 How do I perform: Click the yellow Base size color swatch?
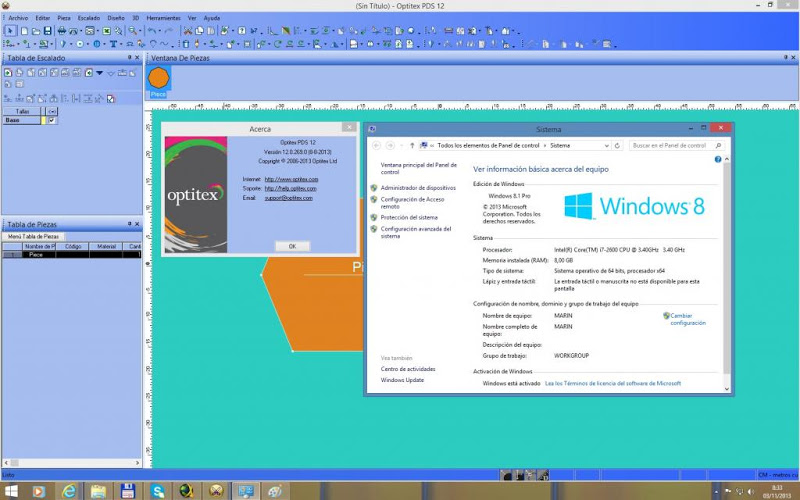point(43,120)
